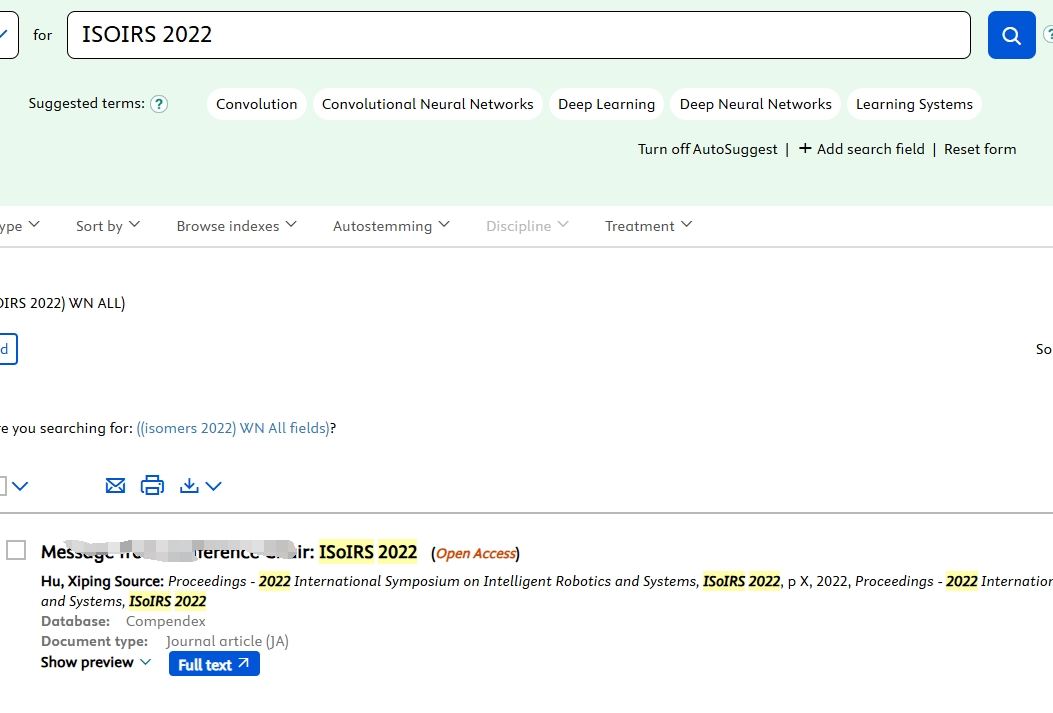Tick the checkbox beside the ISoIRS 2022 result
Screen dimensions: 1053x713
(16, 551)
